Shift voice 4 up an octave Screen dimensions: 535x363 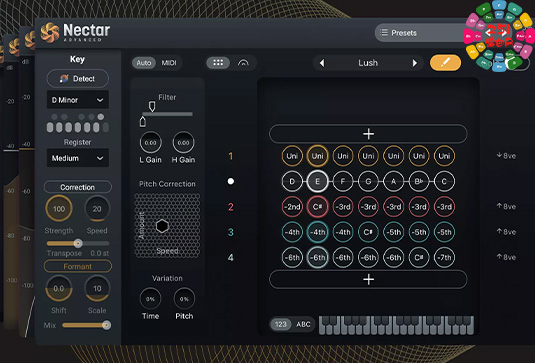pyautogui.click(x=506, y=257)
